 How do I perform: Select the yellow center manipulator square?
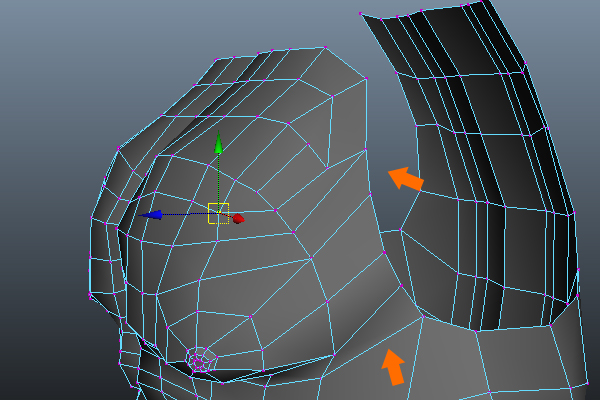(x=218, y=213)
